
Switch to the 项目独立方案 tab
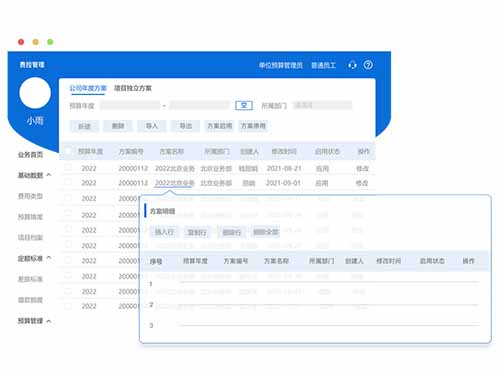click(x=133, y=88)
